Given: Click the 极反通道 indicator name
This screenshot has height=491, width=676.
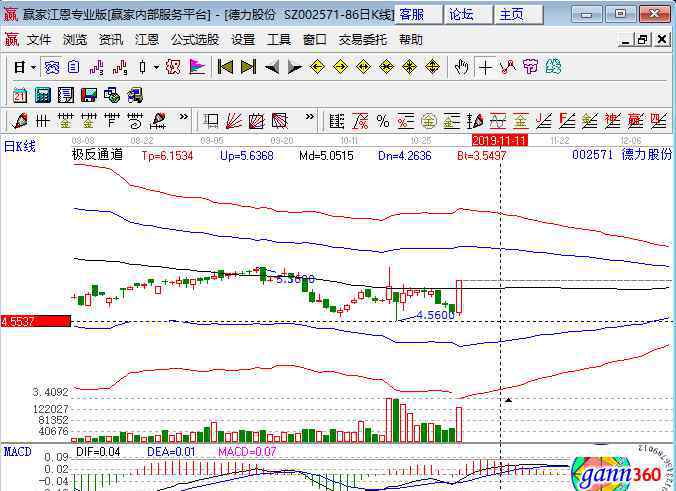Looking at the screenshot, I should click(97, 155).
